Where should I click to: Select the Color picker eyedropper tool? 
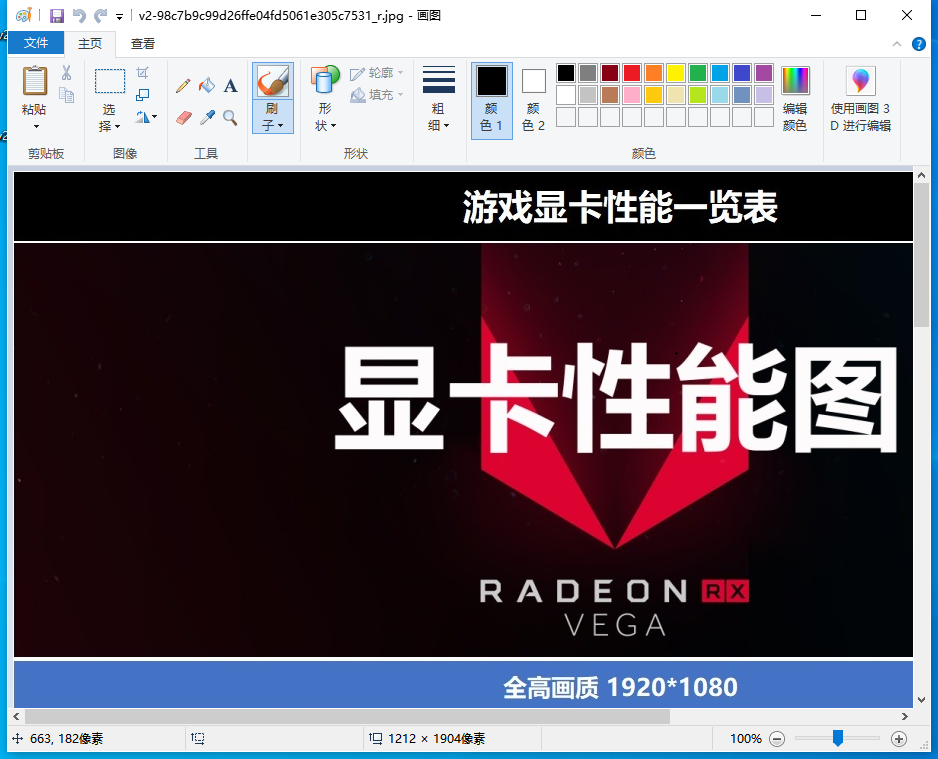coord(207,117)
